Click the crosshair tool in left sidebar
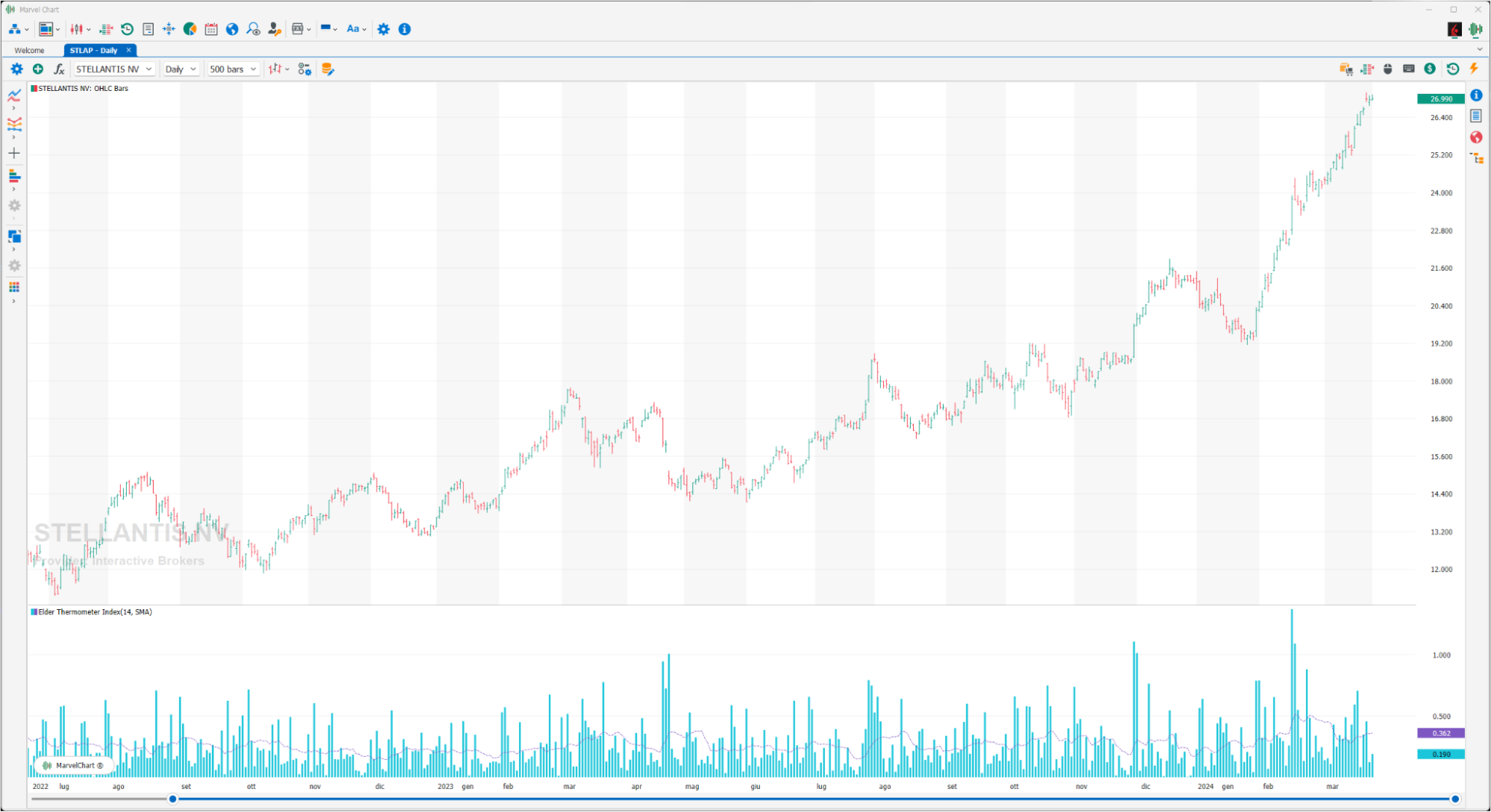This screenshot has width=1491, height=812. pyautogui.click(x=14, y=153)
